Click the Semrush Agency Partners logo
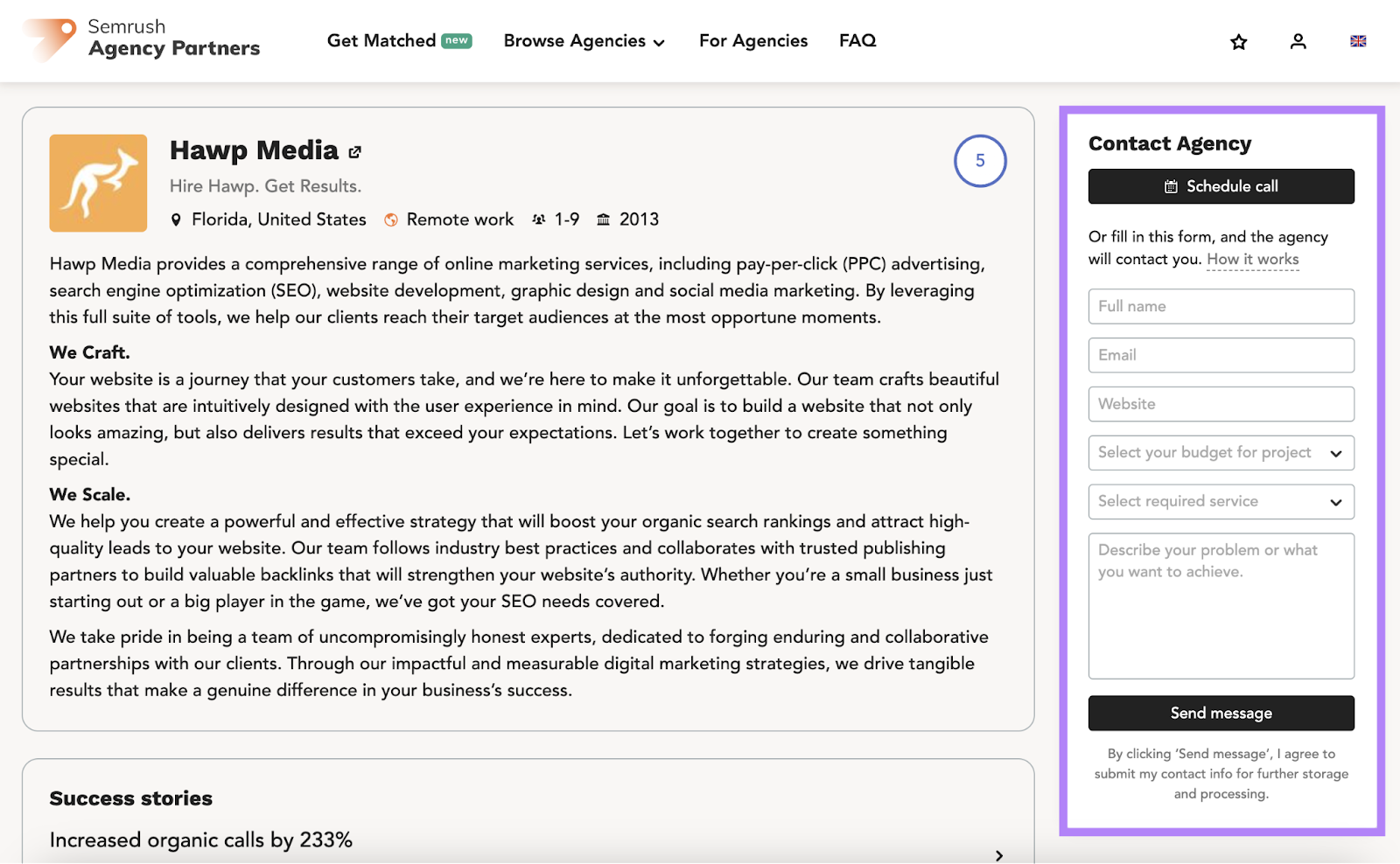The image size is (1400, 864). click(x=142, y=39)
